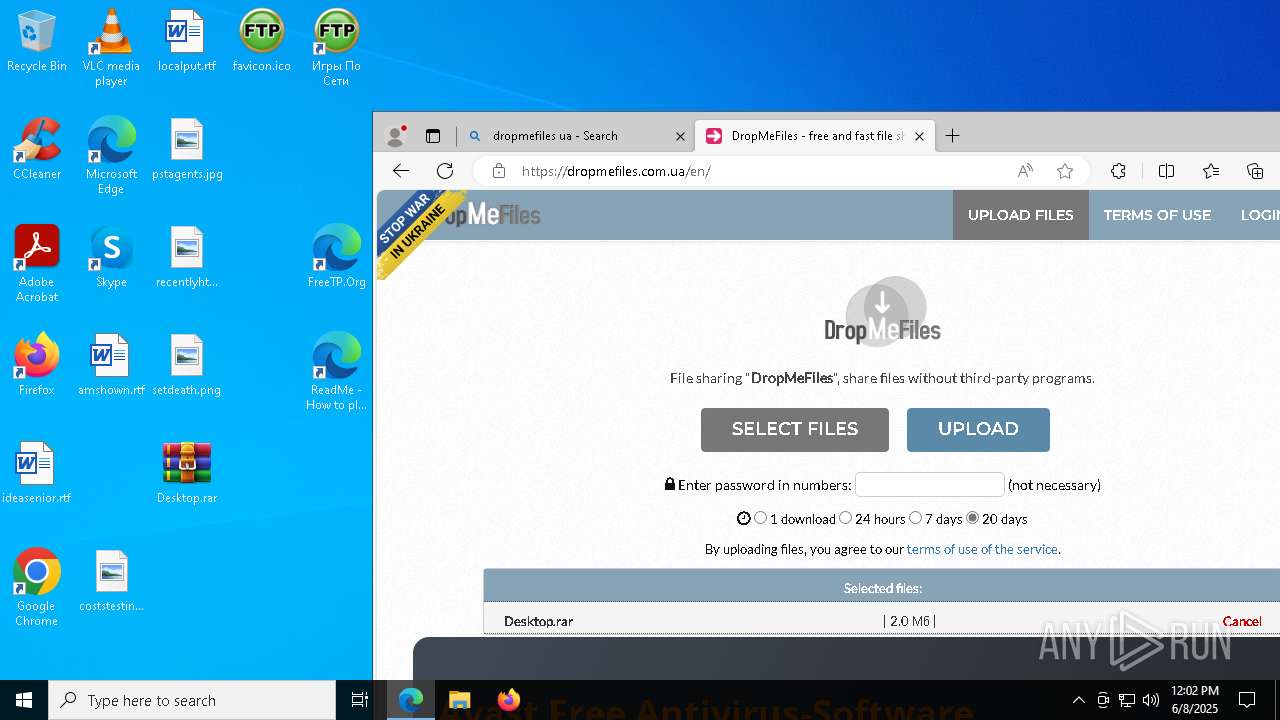The width and height of the screenshot is (1280, 720).
Task: Go back in Edge browser
Action: (401, 171)
